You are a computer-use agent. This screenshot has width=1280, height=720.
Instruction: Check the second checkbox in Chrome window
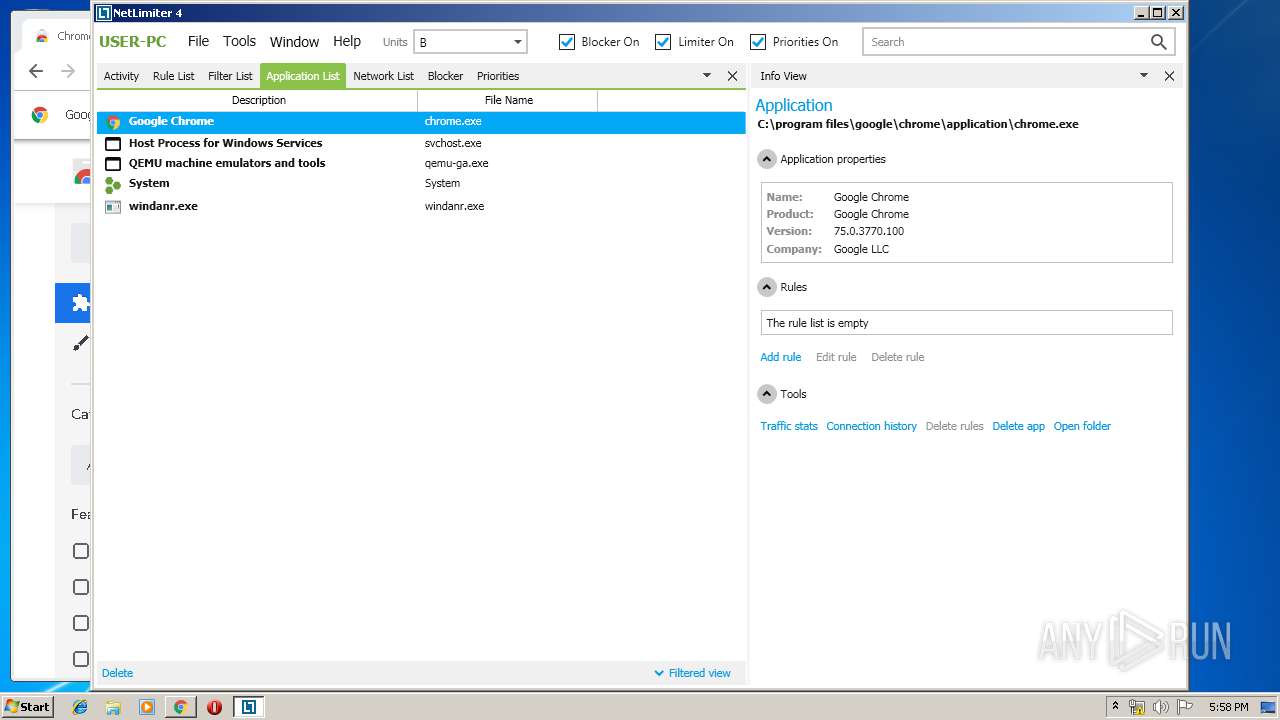81,587
